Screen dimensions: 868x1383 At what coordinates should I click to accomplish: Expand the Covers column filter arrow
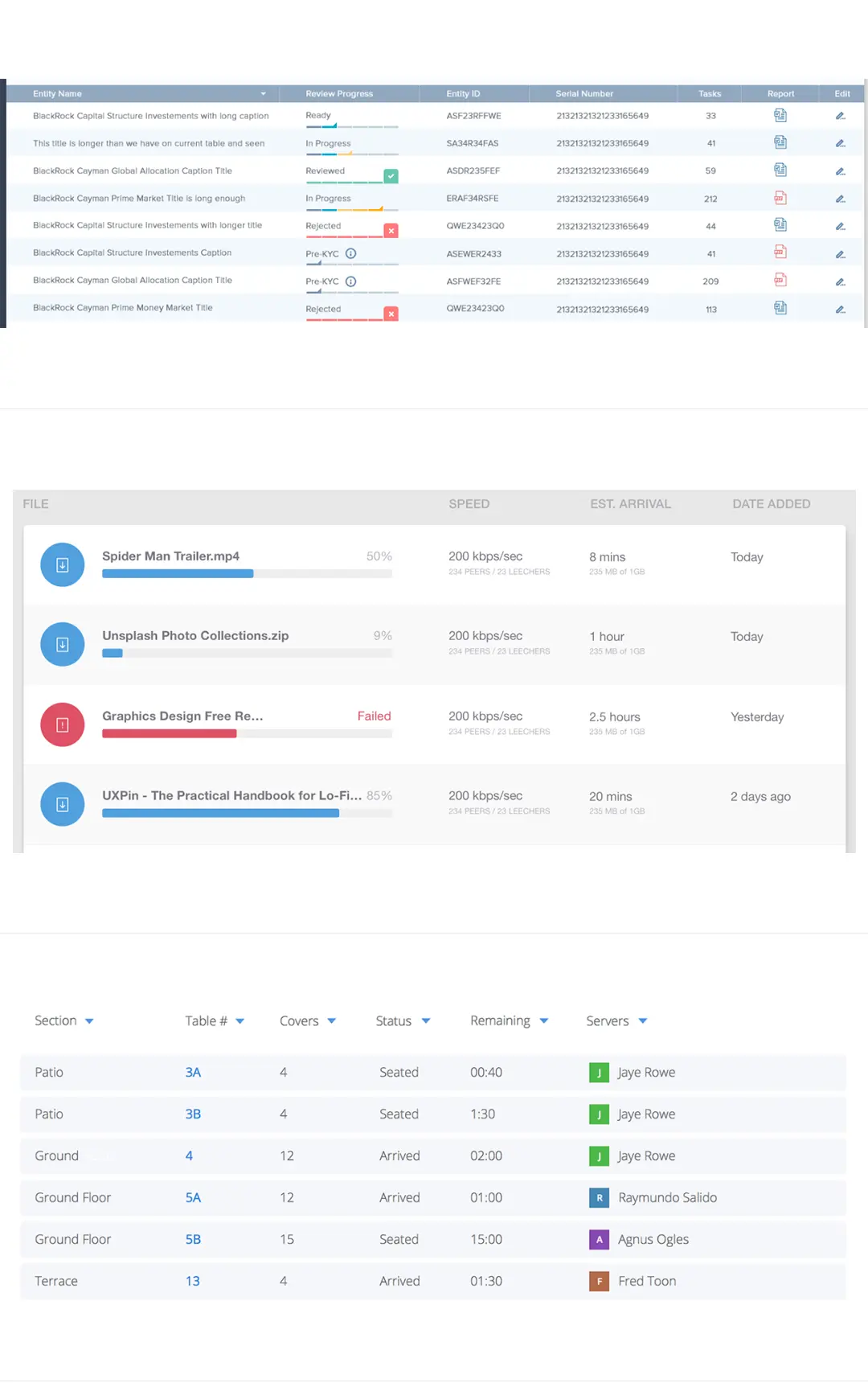[x=332, y=1021]
